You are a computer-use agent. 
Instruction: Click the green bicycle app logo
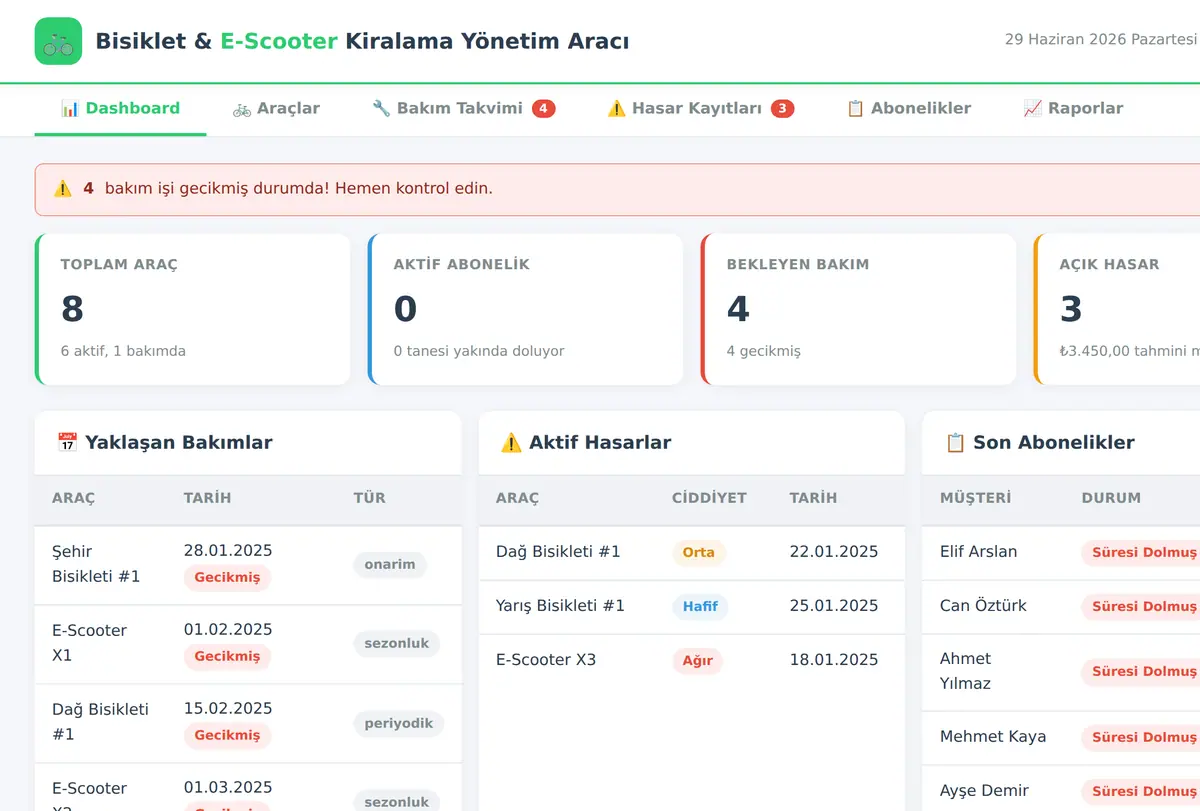[58, 41]
